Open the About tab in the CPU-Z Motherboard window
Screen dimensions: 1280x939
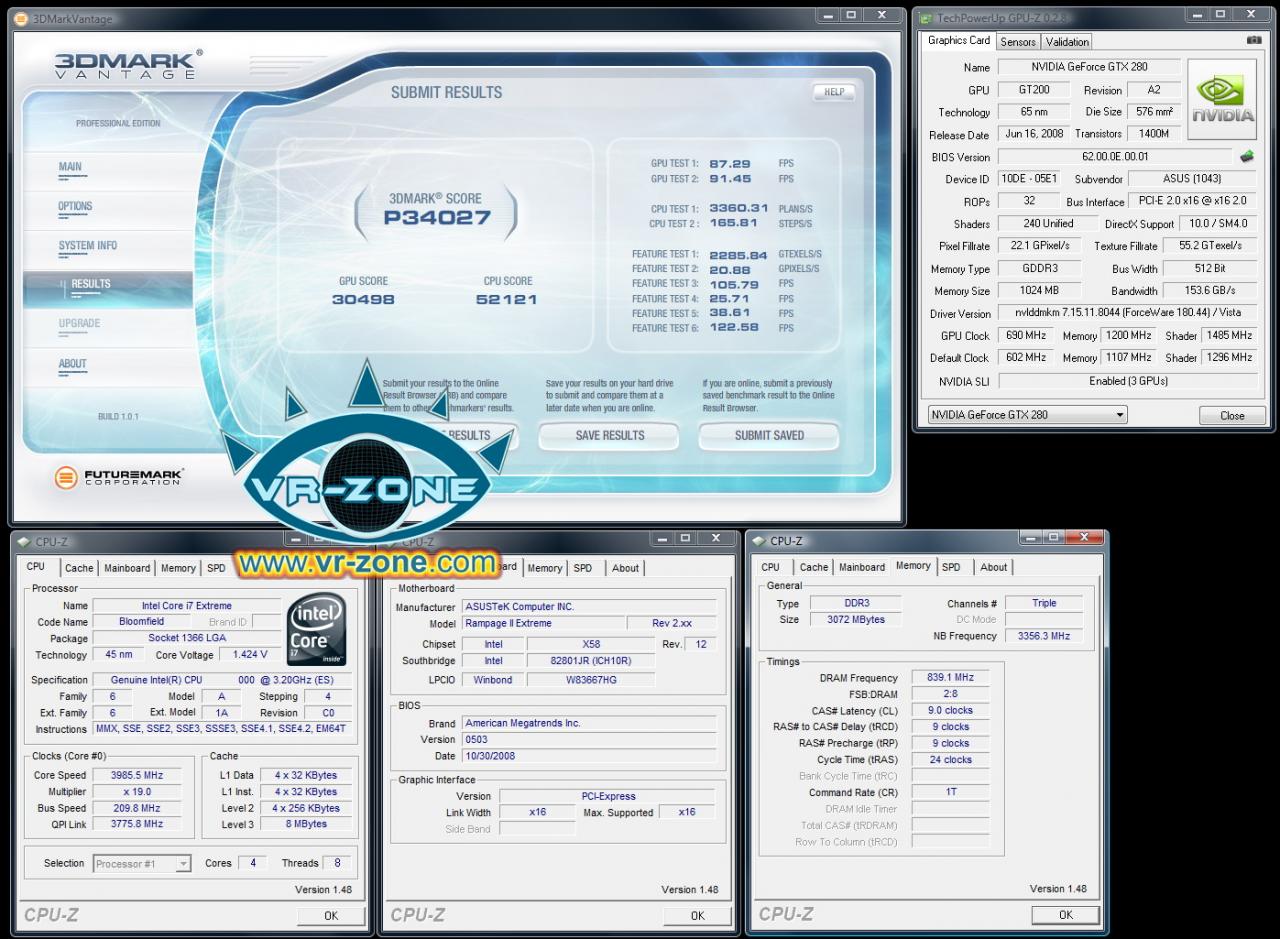click(x=626, y=568)
